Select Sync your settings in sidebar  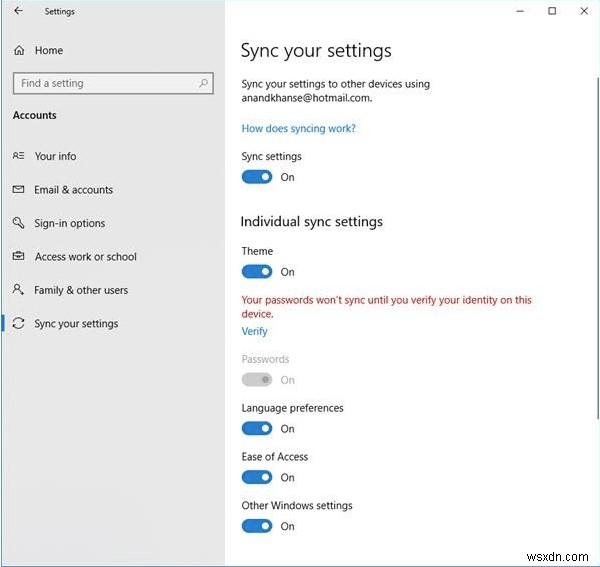76,324
